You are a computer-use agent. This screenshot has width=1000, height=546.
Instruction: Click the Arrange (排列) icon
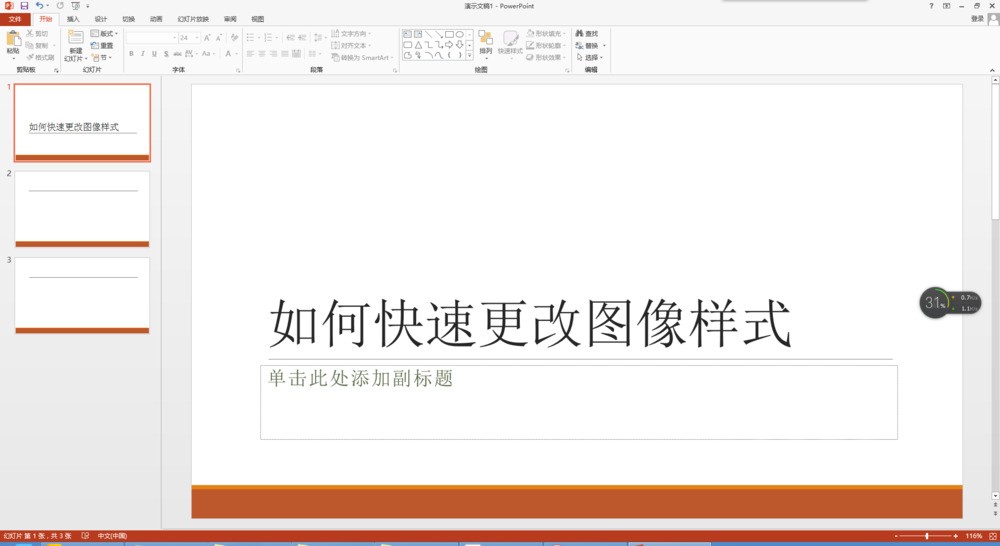pyautogui.click(x=485, y=38)
